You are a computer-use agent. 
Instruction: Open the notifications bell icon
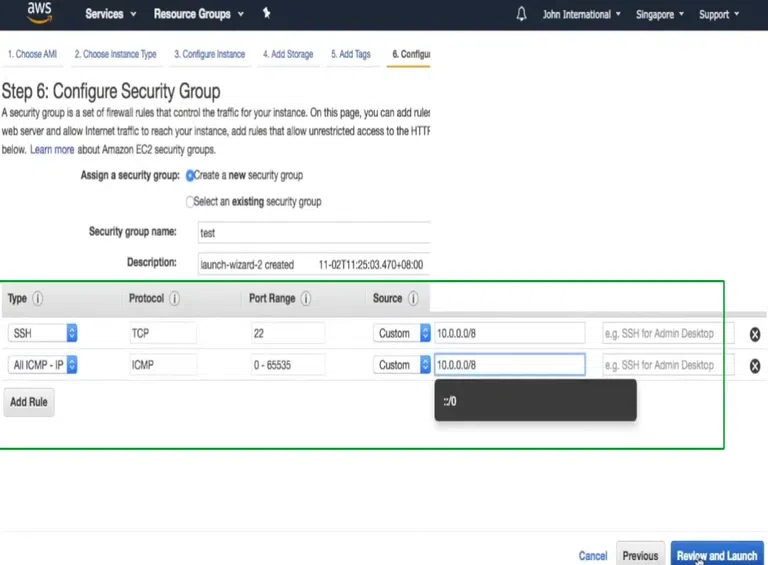[x=521, y=14]
